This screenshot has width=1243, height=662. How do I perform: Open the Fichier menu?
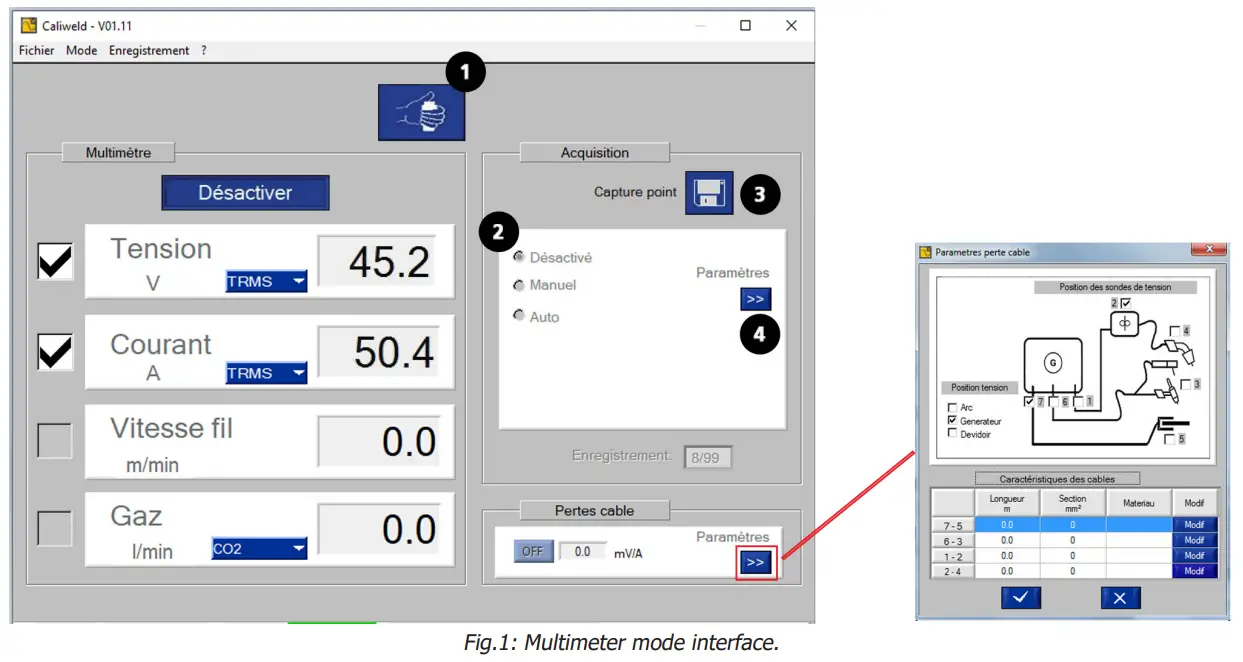click(x=35, y=50)
